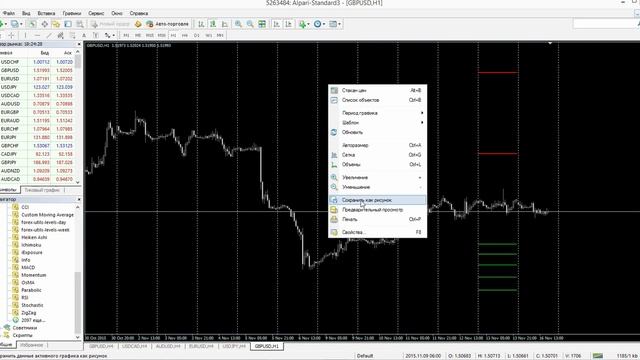This screenshot has height=360, width=640.
Task: Click the zoom in magnifier toolbar icon
Action: tap(238, 24)
